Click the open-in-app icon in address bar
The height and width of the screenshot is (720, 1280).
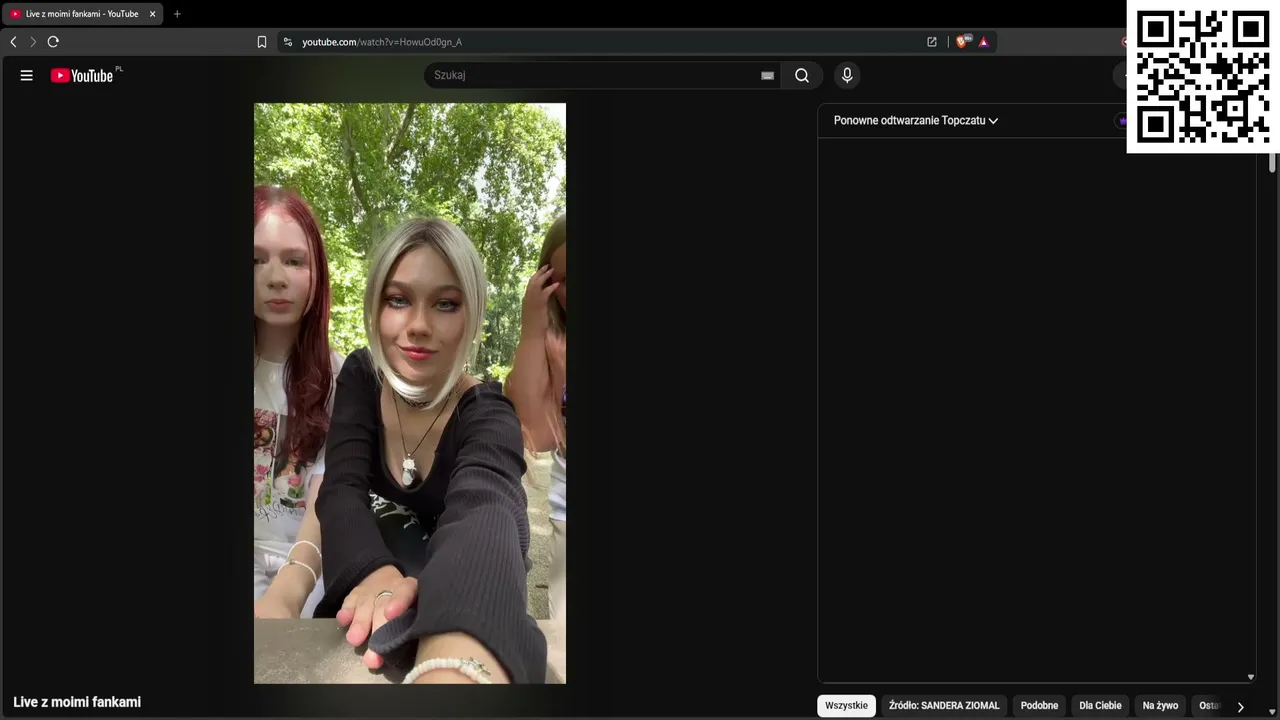[932, 42]
